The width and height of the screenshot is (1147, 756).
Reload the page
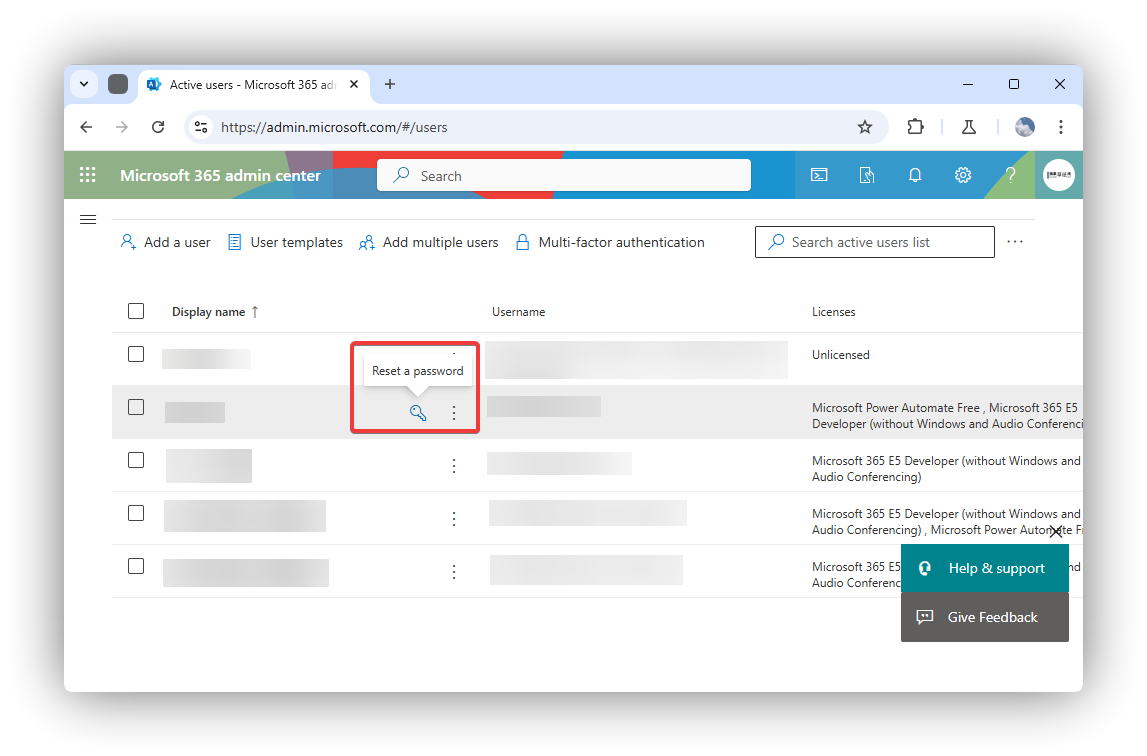click(x=158, y=127)
